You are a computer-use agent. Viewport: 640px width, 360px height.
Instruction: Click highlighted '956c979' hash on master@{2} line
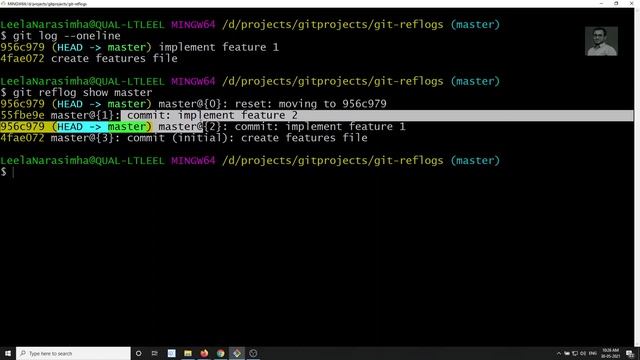pos(22,127)
